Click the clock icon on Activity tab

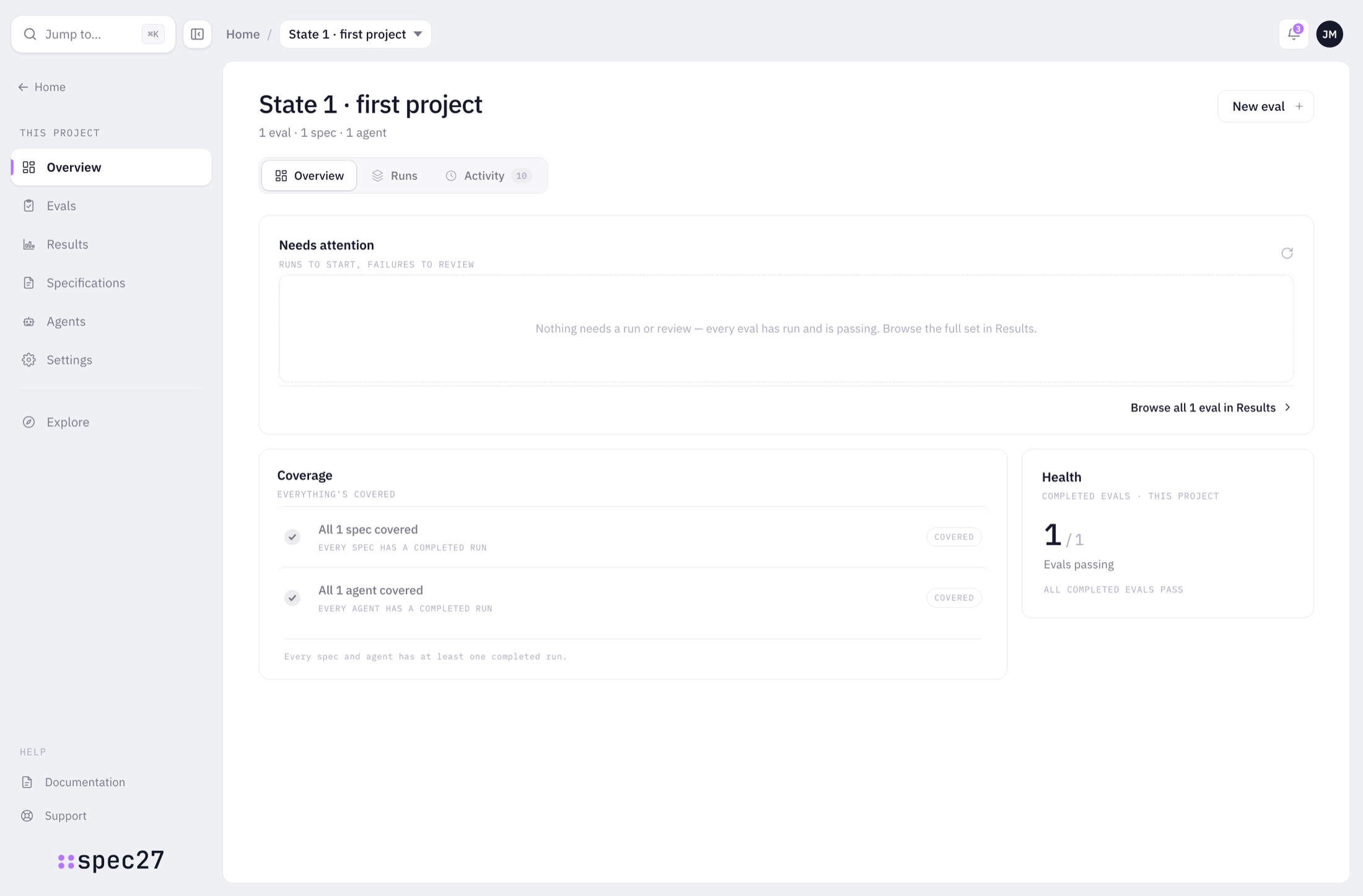451,176
